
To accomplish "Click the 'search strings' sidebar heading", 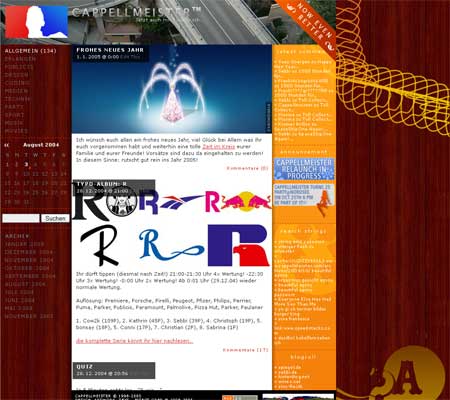I will coord(303,231).
